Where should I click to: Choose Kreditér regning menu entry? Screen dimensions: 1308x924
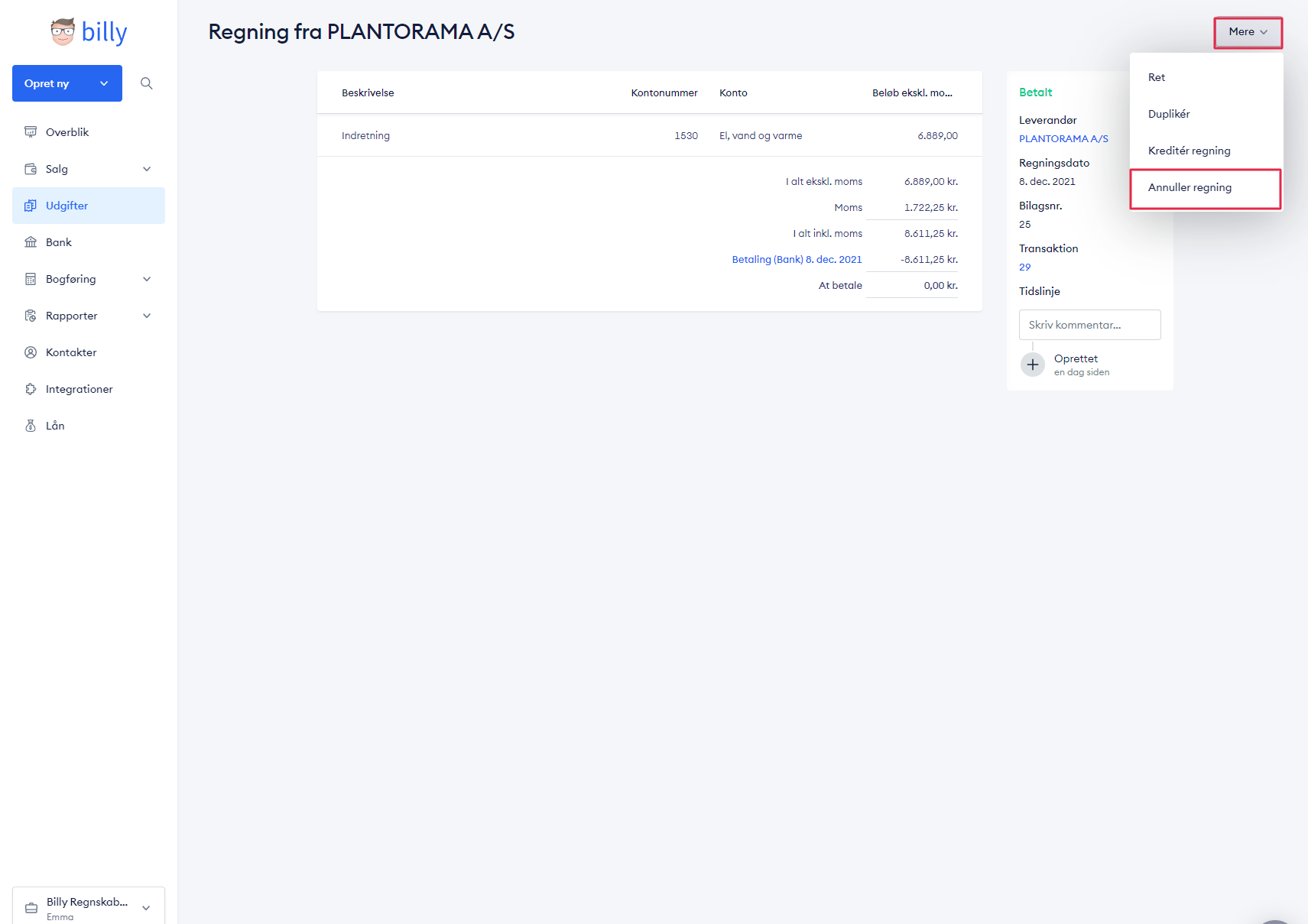click(1206, 151)
